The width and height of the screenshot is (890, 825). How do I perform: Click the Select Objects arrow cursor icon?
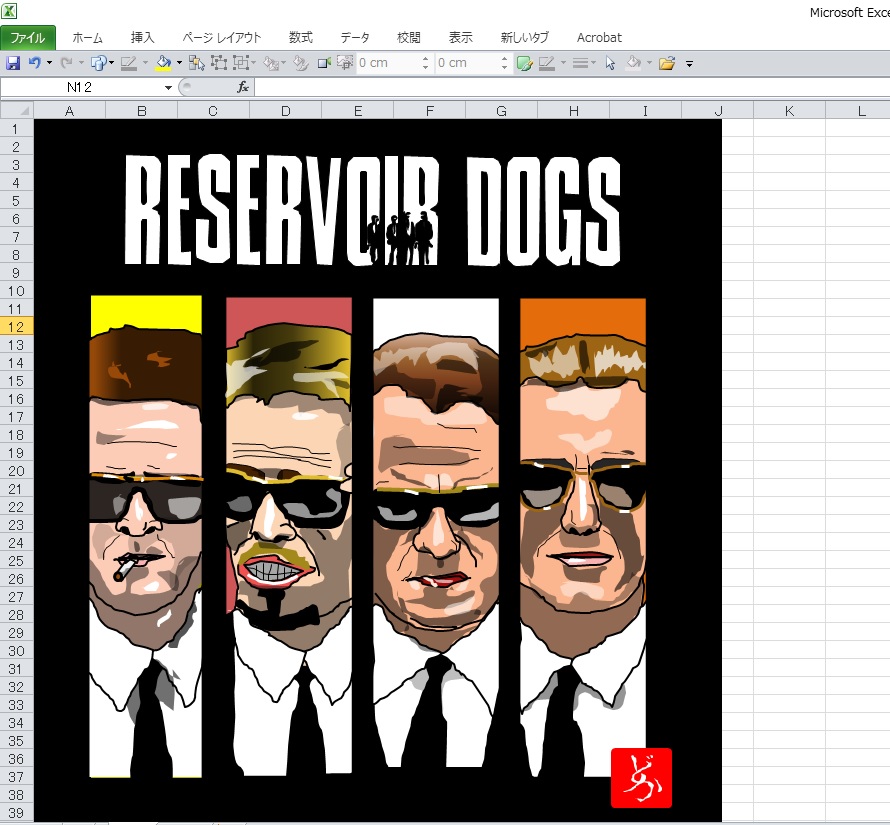pyautogui.click(x=610, y=63)
